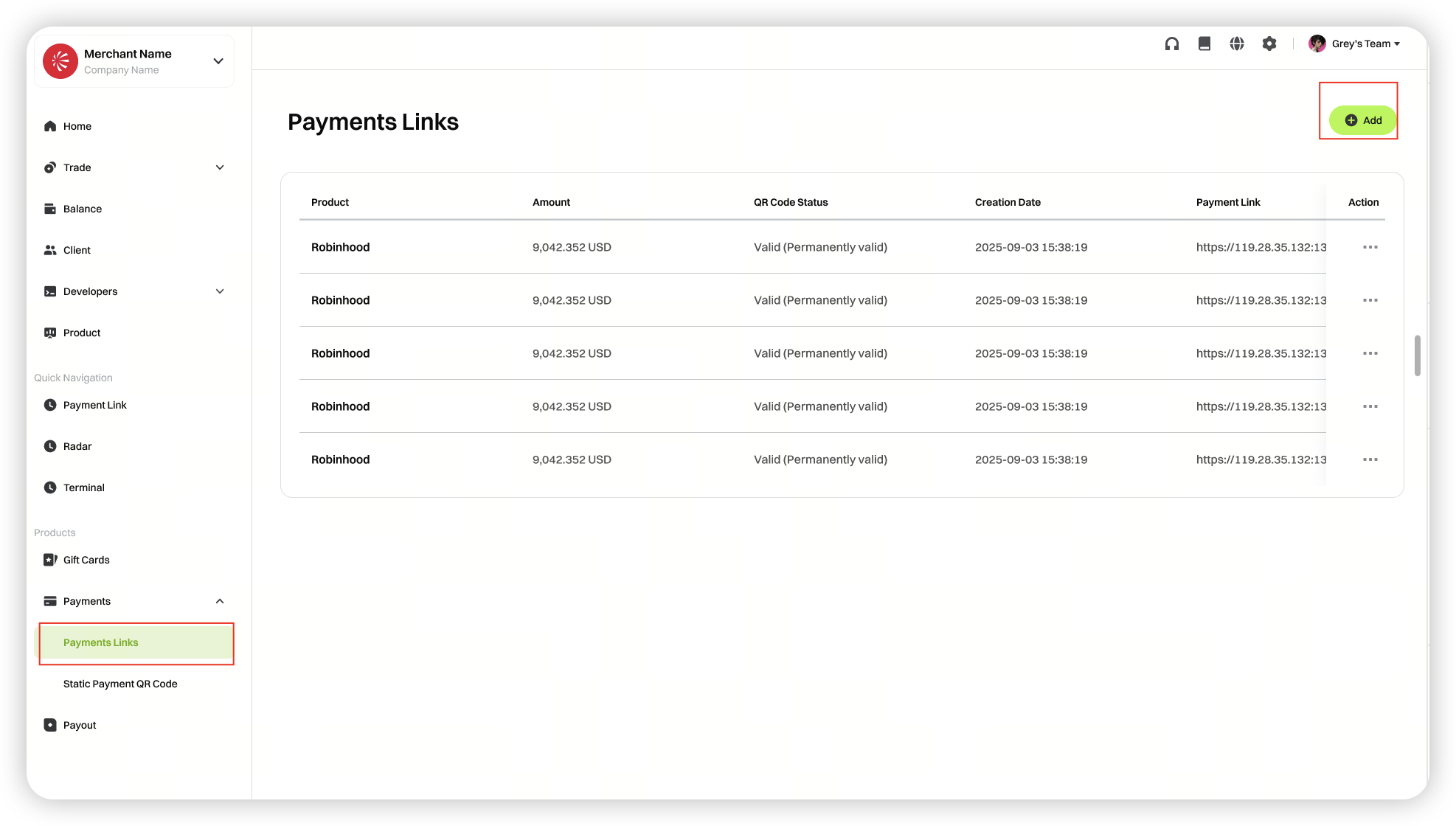Open Terminal quick navigation item
The width and height of the screenshot is (1456, 826).
tap(83, 487)
